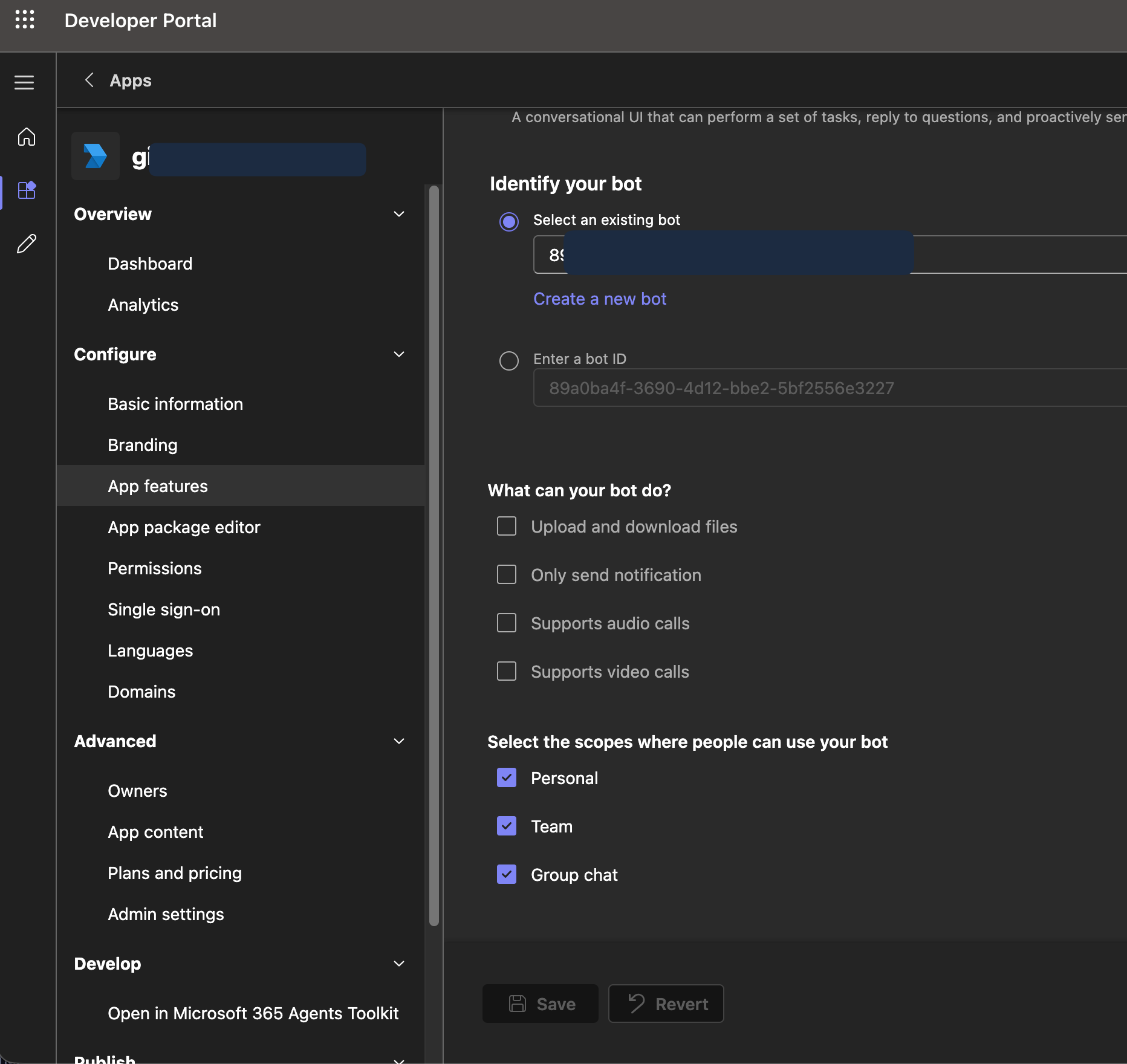Uncheck the Group chat scope
The image size is (1127, 1064).
tap(507, 874)
